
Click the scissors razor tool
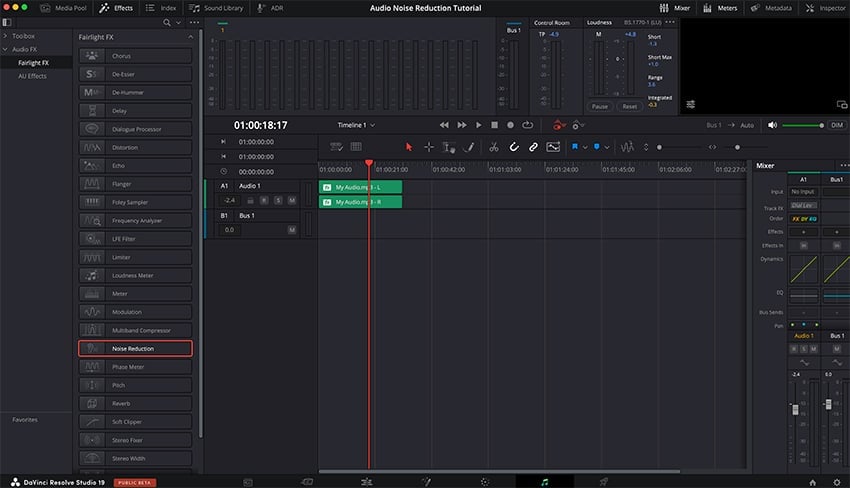(493, 147)
